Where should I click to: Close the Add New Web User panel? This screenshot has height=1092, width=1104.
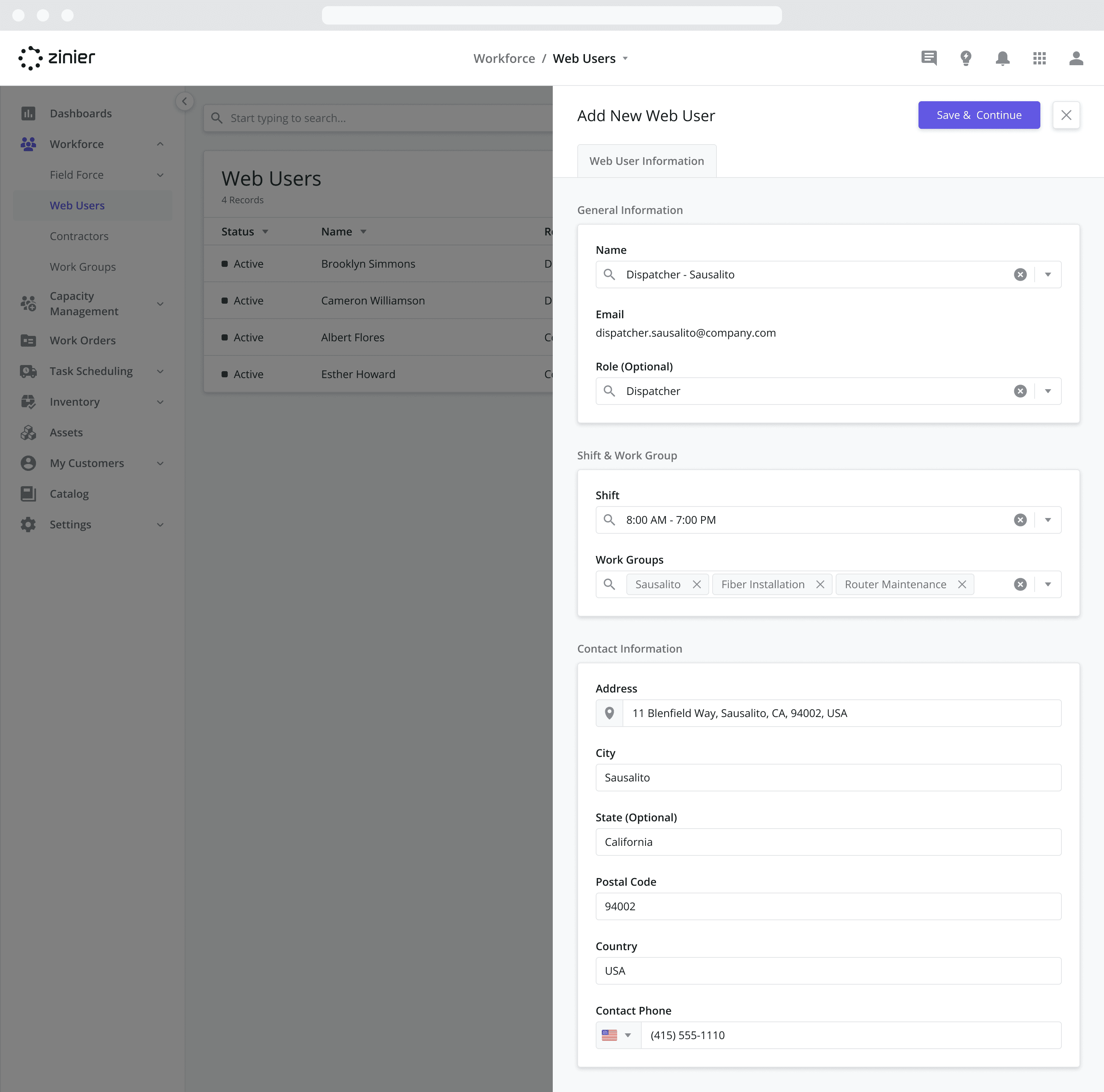(x=1066, y=115)
